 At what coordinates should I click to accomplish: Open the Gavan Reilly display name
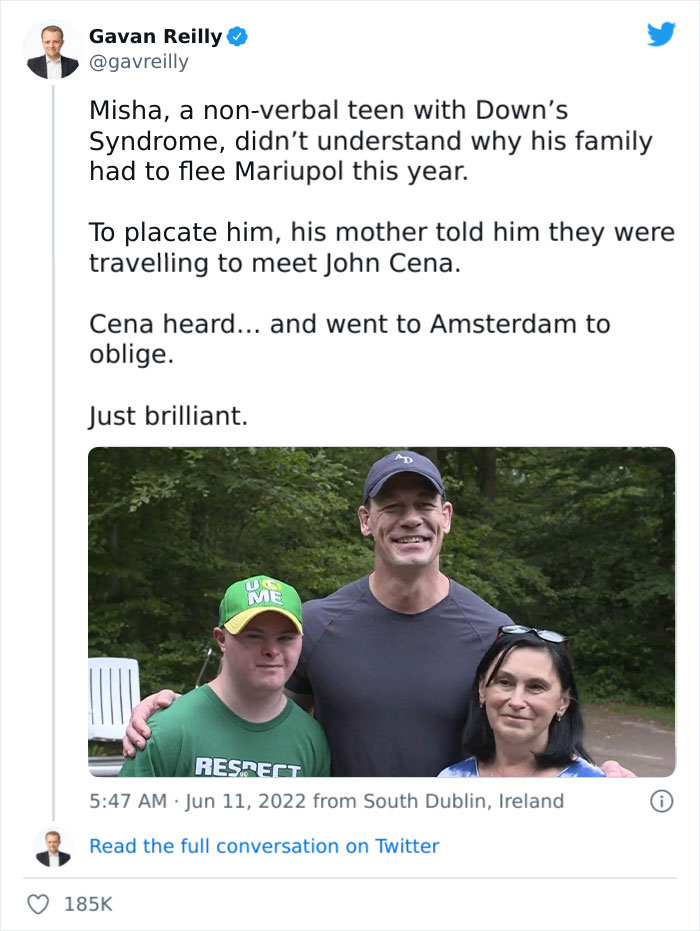(155, 37)
